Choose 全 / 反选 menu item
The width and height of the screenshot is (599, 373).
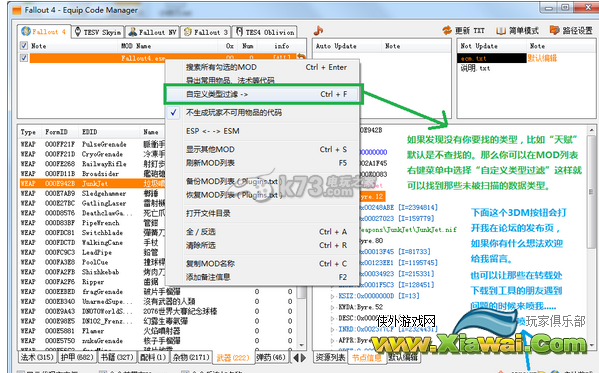(x=262, y=232)
